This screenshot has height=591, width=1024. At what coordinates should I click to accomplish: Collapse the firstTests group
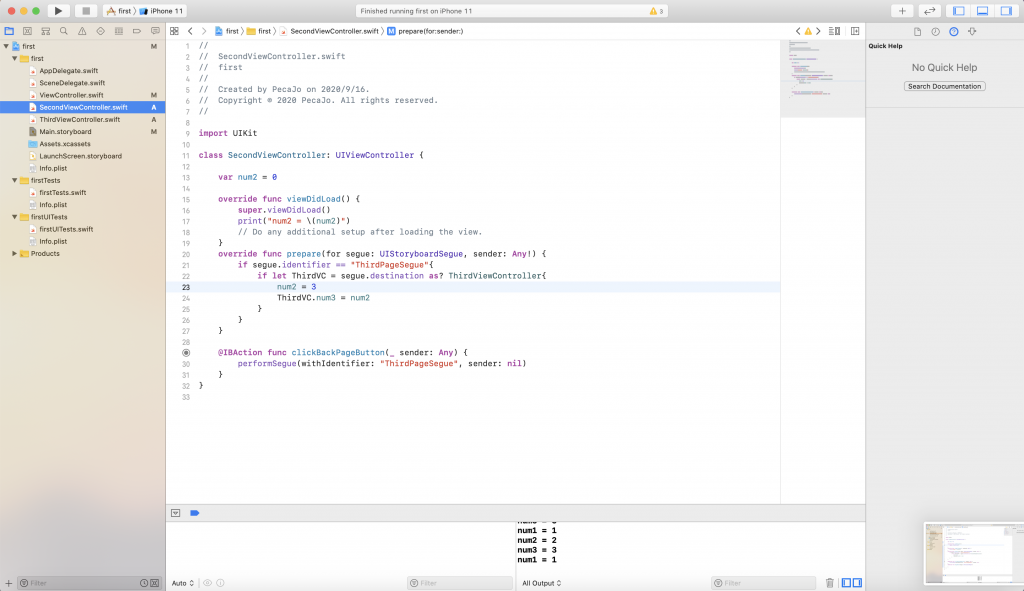click(14, 180)
